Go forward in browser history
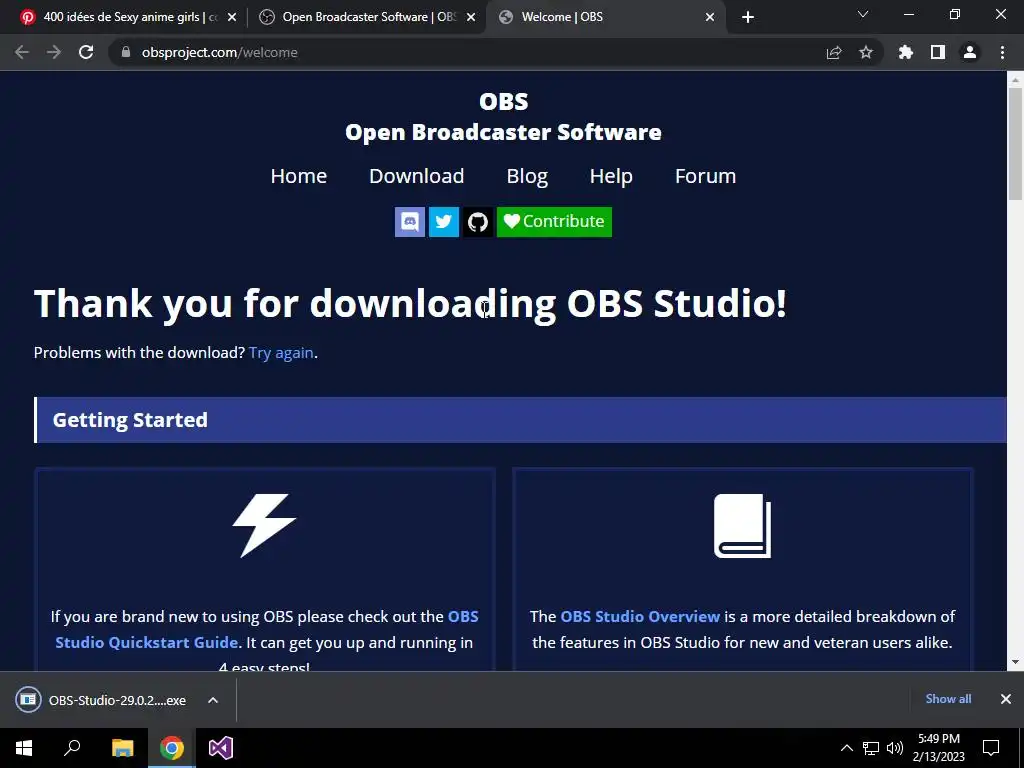The image size is (1024, 768). click(x=54, y=52)
